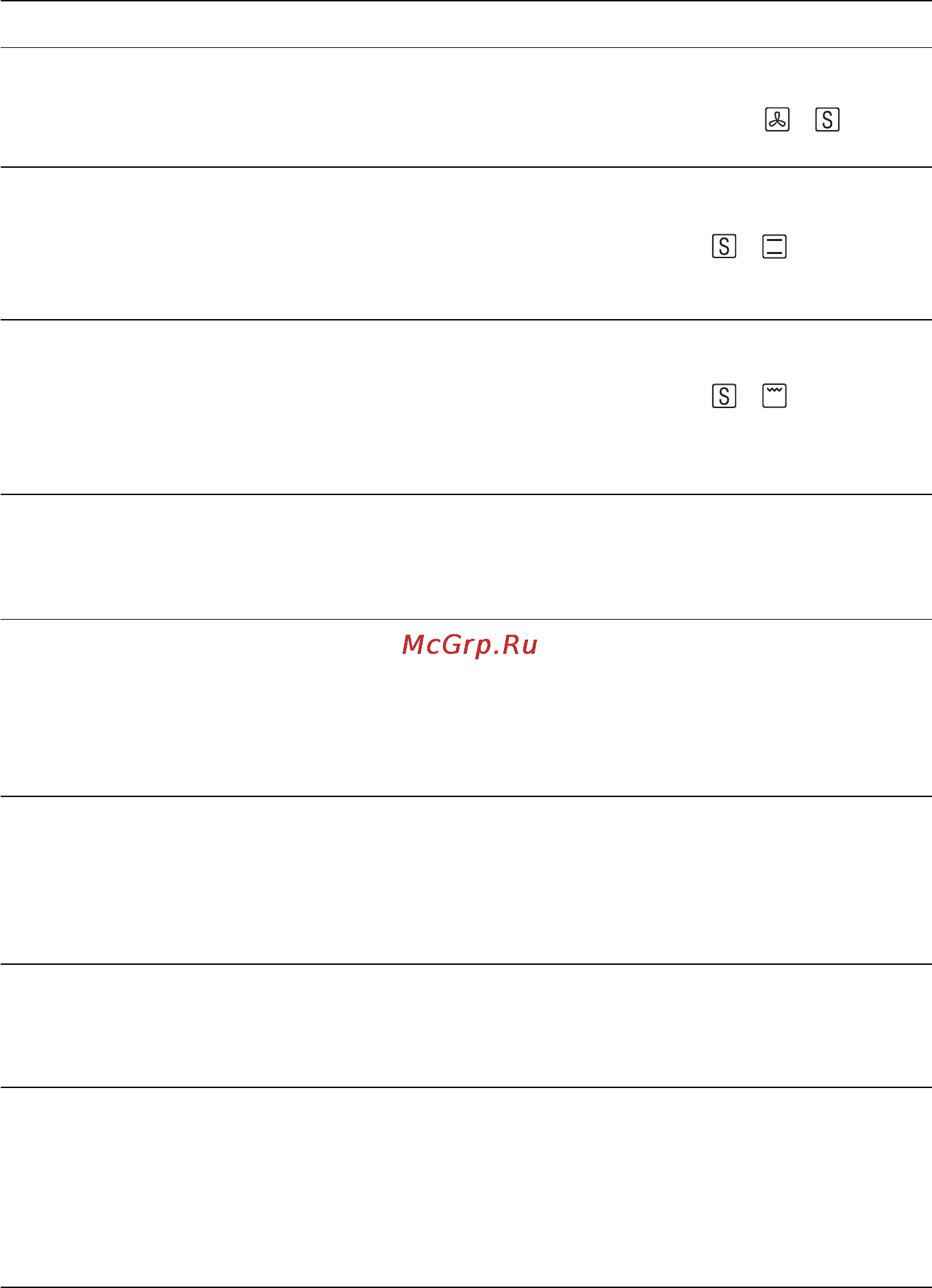932x1288 pixels.
Task: Click the divider line under the fan row
Action: tap(466, 166)
